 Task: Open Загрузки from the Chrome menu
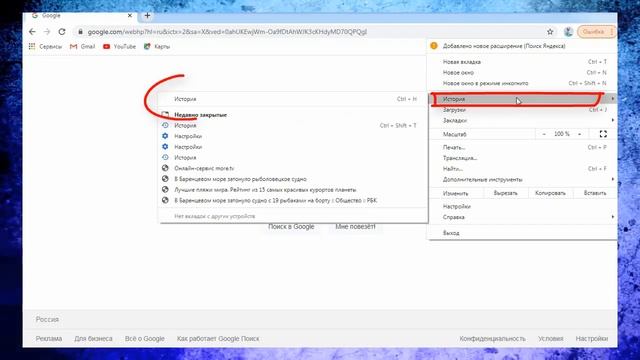coord(522,110)
